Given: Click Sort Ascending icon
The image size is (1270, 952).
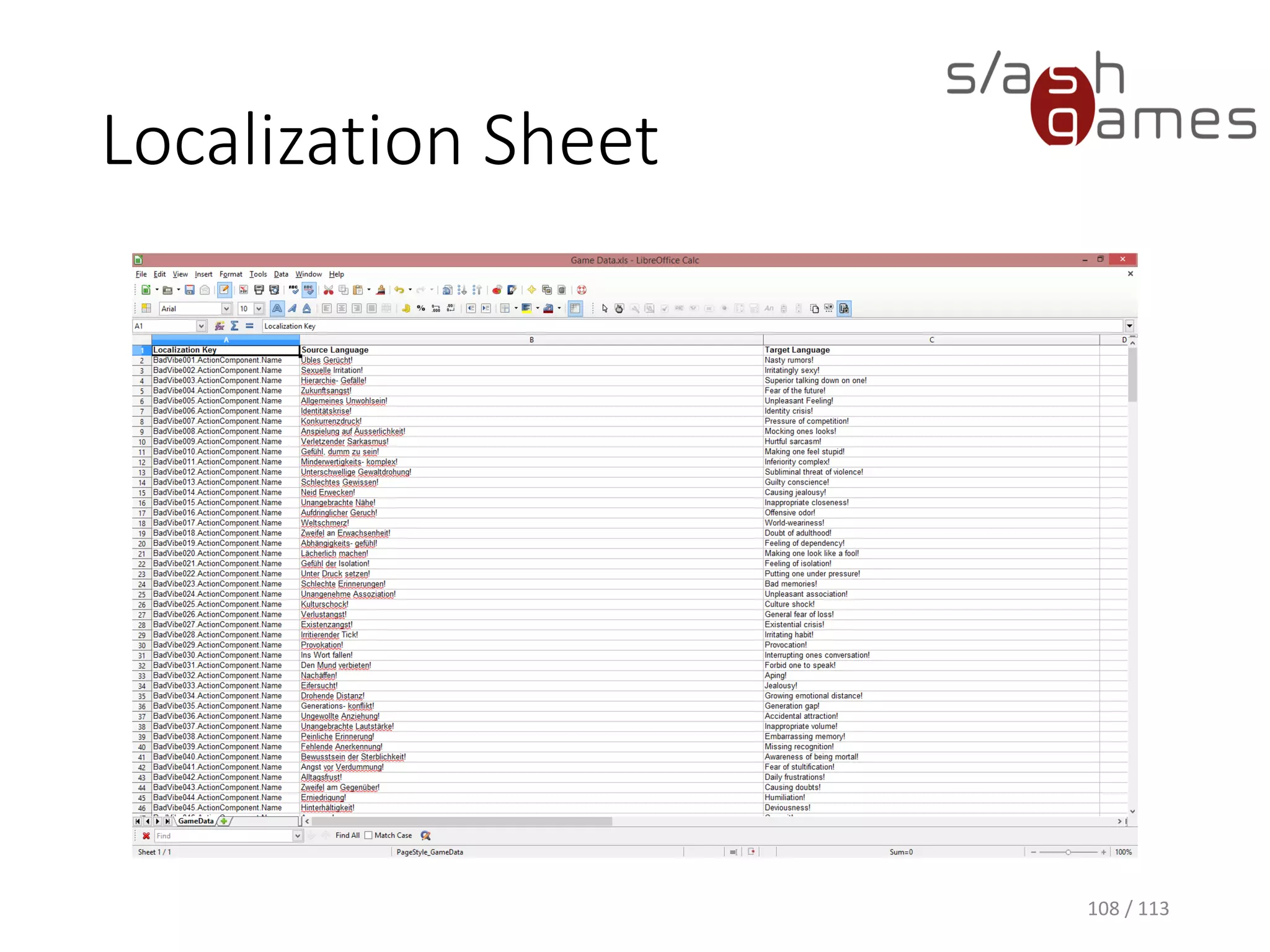Looking at the screenshot, I should pos(462,290).
